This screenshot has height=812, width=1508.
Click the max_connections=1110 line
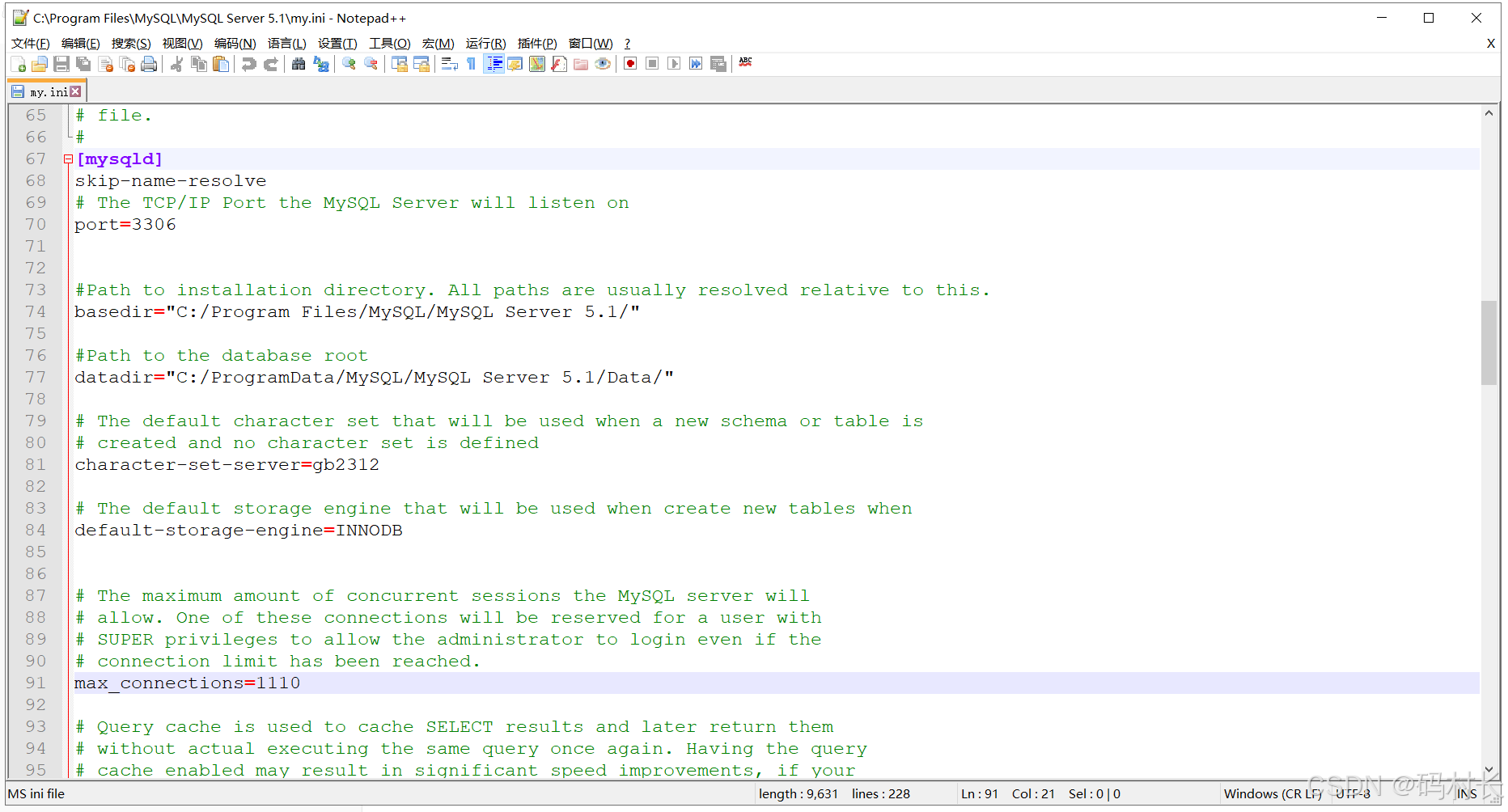[x=777, y=683]
